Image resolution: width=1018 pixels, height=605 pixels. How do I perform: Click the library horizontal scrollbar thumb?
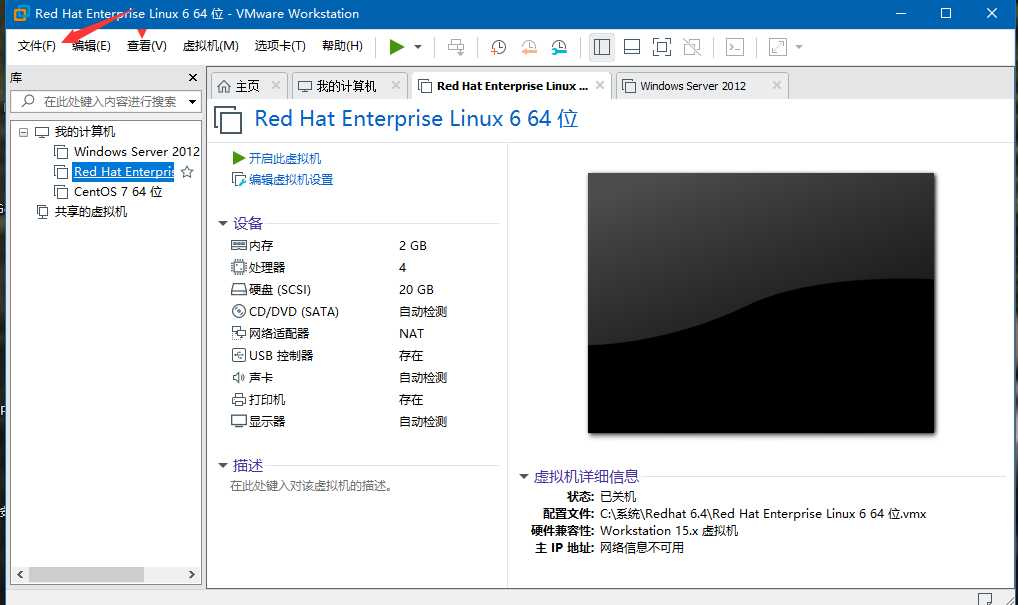[x=86, y=574]
